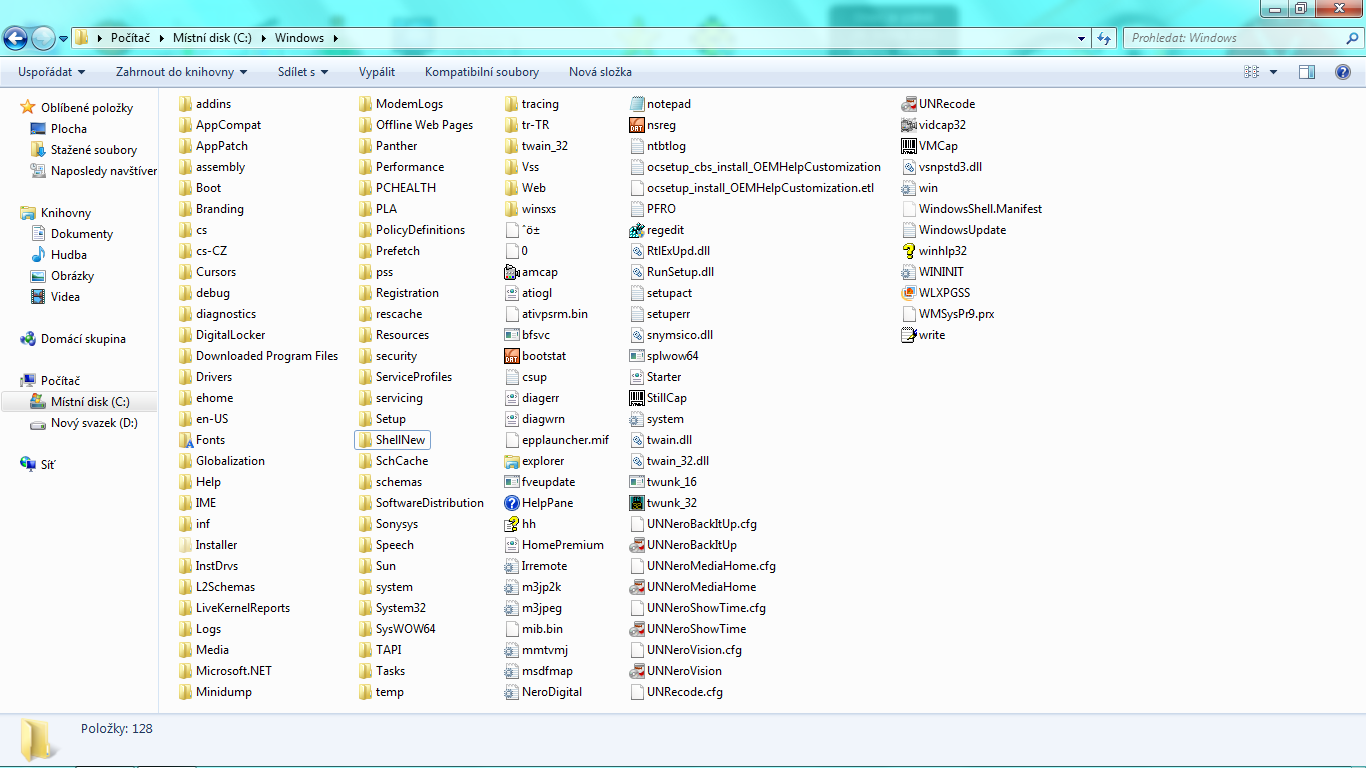Click the view mode icon button

click(1251, 72)
